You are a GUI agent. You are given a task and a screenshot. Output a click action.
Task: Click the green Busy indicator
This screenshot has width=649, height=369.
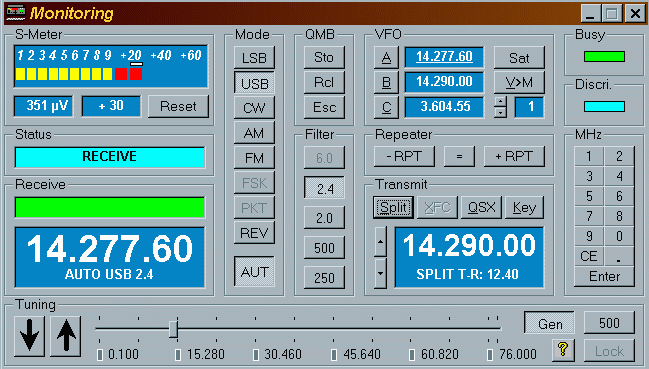(604, 57)
